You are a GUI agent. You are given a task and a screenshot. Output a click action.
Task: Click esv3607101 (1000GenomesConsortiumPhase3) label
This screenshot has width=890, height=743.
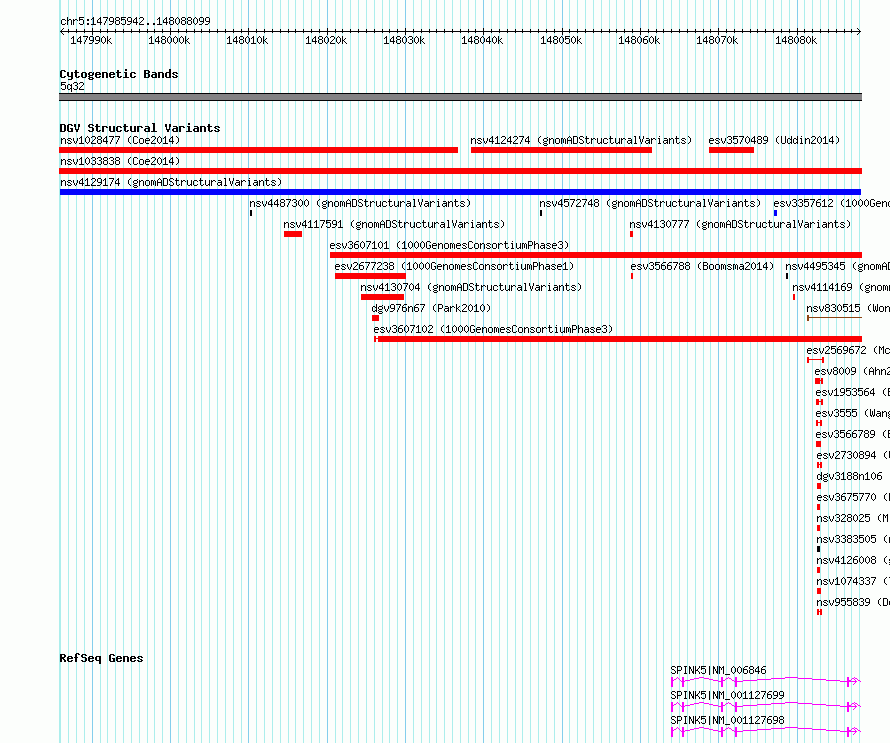pos(449,245)
